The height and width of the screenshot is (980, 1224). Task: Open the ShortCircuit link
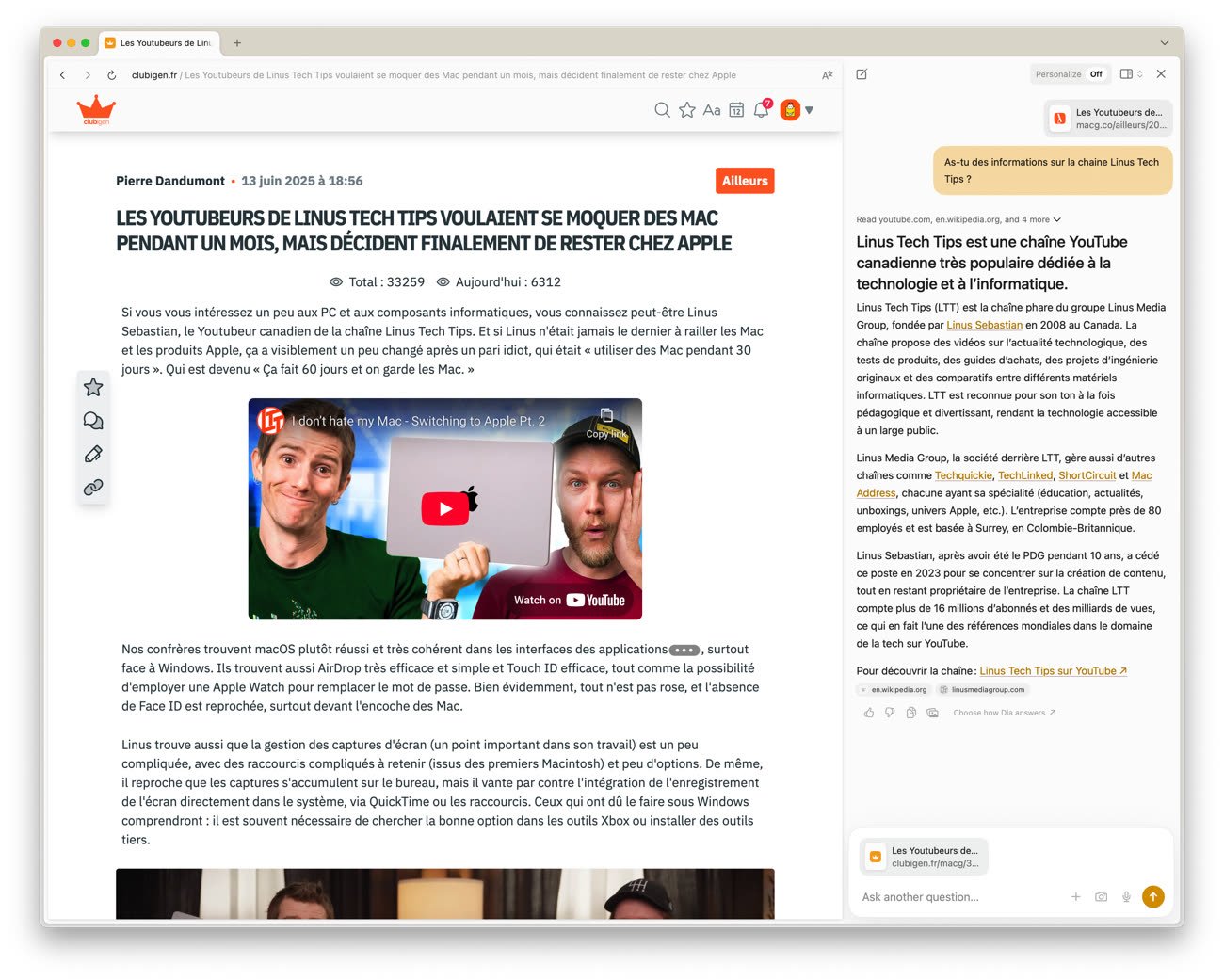tap(1087, 475)
